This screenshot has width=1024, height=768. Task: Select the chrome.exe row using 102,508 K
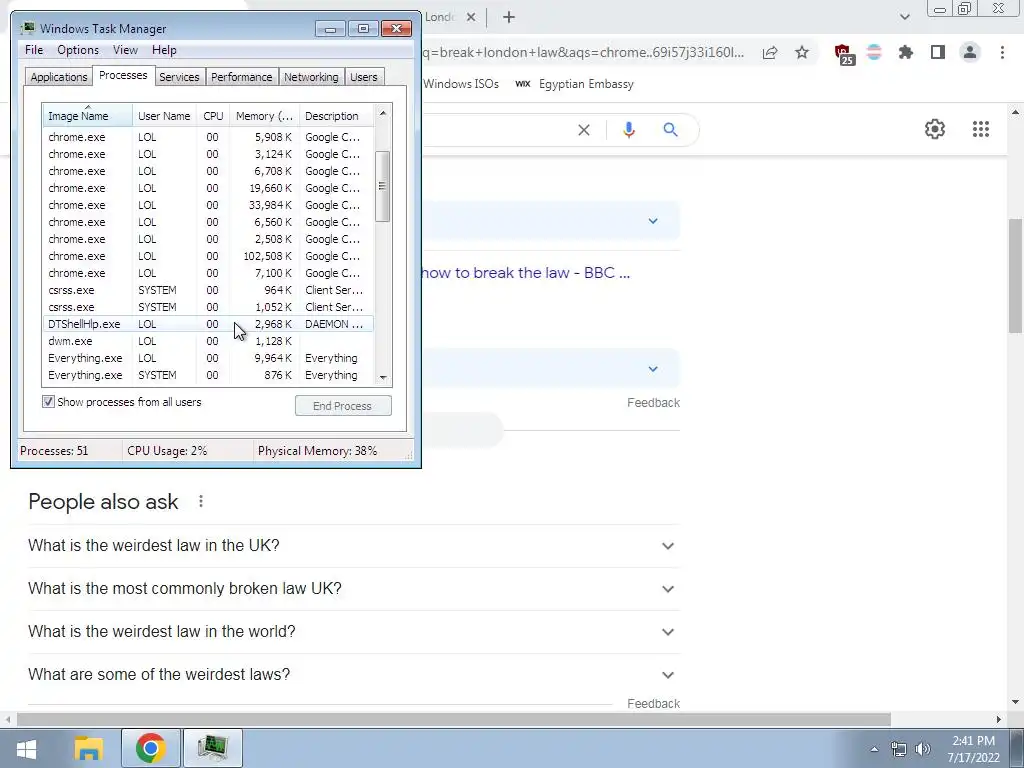click(208, 256)
